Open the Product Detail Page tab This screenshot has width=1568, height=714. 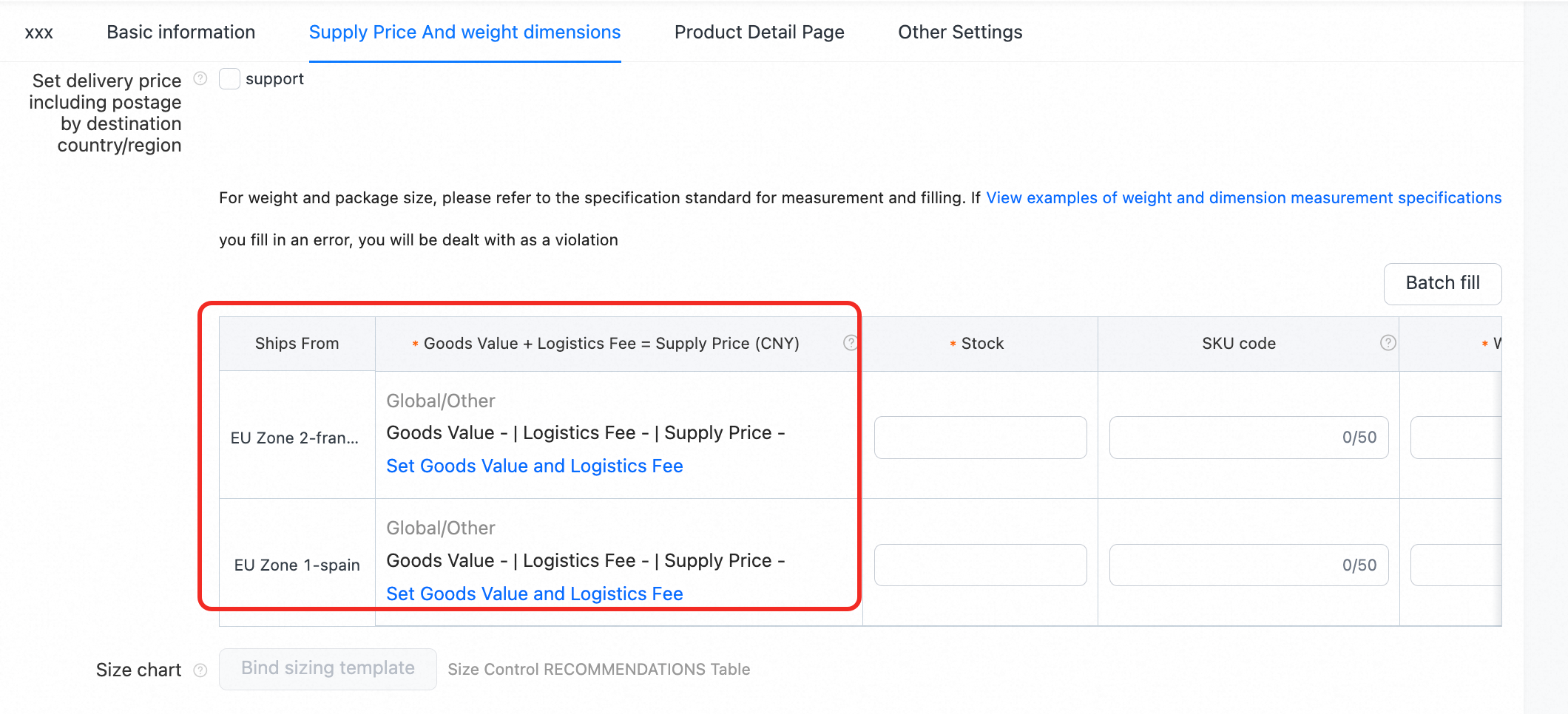(x=759, y=33)
